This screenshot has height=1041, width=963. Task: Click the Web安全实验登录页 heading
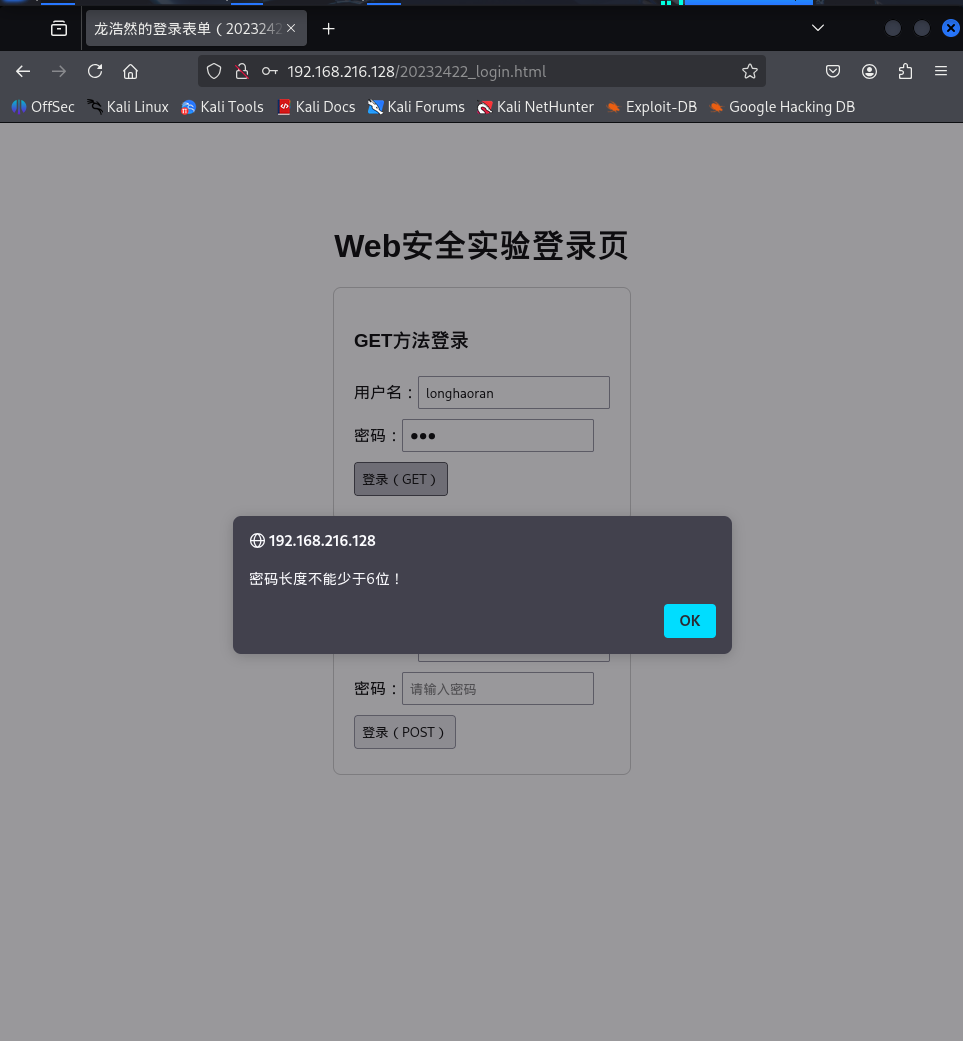click(481, 246)
